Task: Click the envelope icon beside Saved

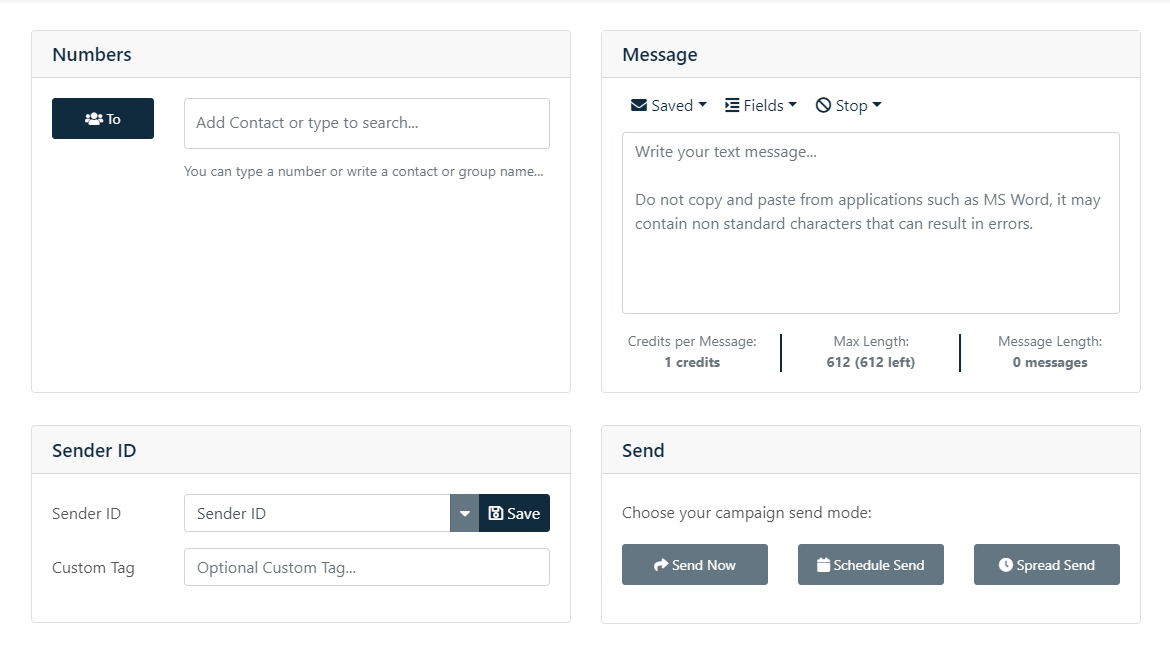Action: click(x=640, y=105)
